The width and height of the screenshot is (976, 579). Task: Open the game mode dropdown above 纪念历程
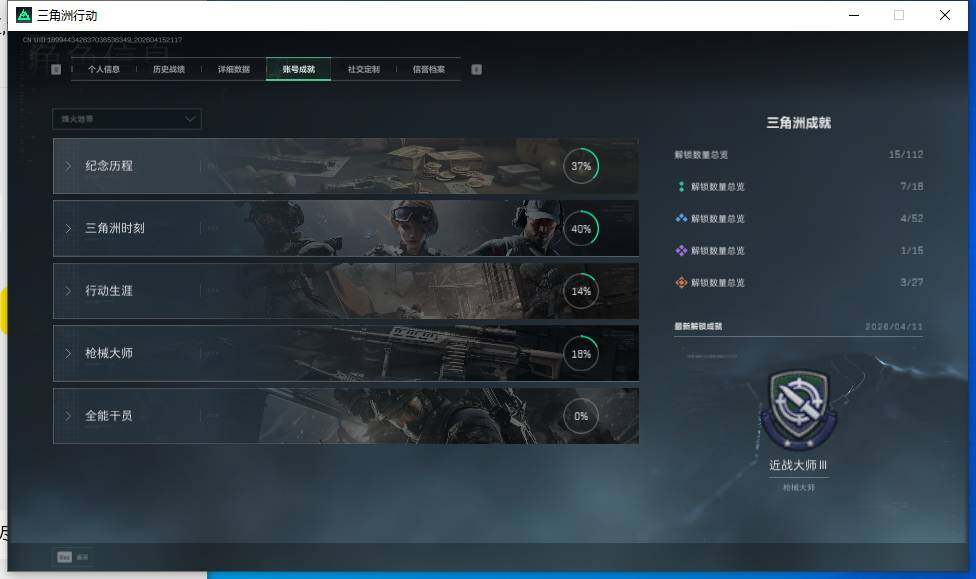click(x=127, y=119)
